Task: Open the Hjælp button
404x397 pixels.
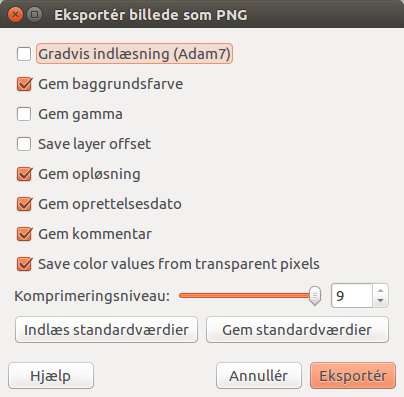Action: coord(51,376)
